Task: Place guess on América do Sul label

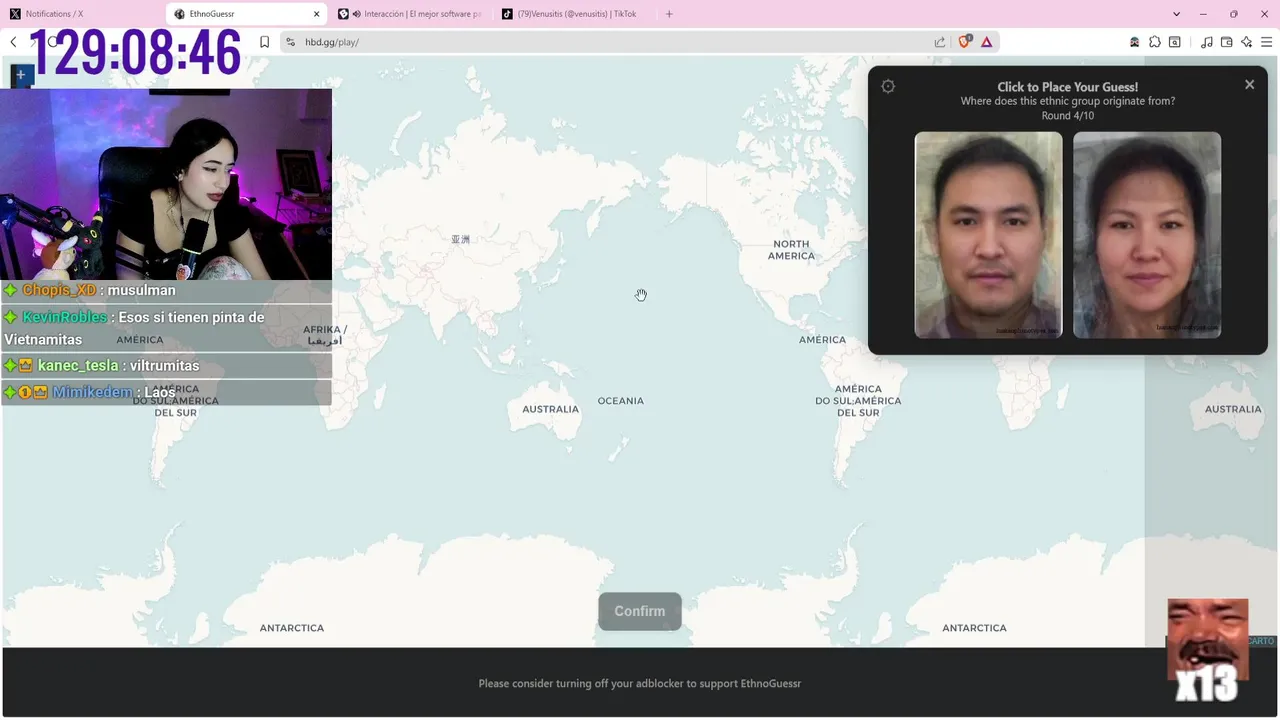Action: 858,401
